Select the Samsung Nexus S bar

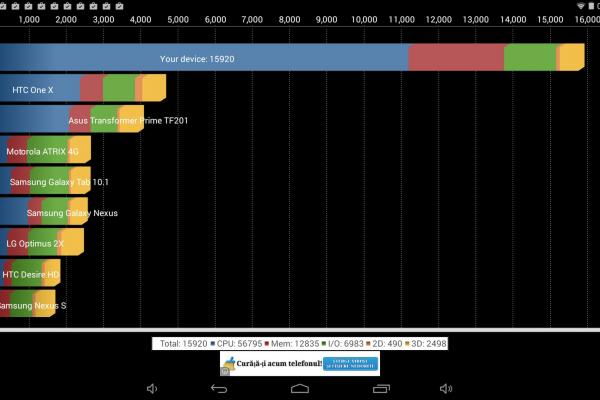click(28, 304)
